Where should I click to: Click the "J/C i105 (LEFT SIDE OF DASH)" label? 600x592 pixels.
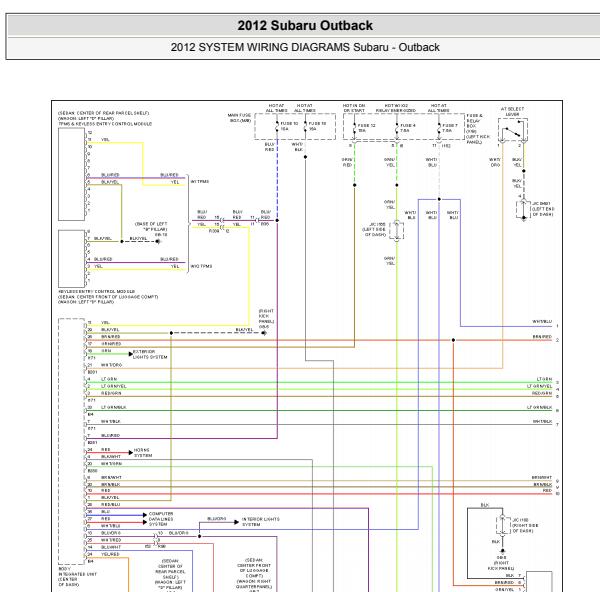374,229
